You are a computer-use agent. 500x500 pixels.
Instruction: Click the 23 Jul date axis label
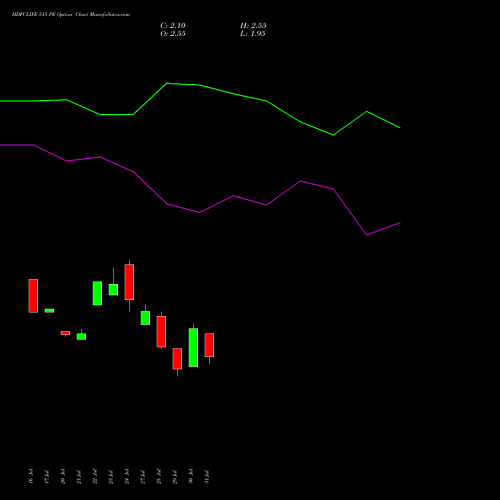[x=111, y=476]
